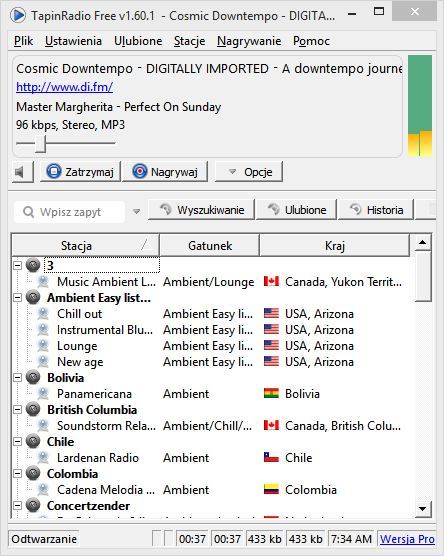Screen dimensions: 444x556
Task: Click the 'Wersja Pro' link
Action: [x=407, y=539]
